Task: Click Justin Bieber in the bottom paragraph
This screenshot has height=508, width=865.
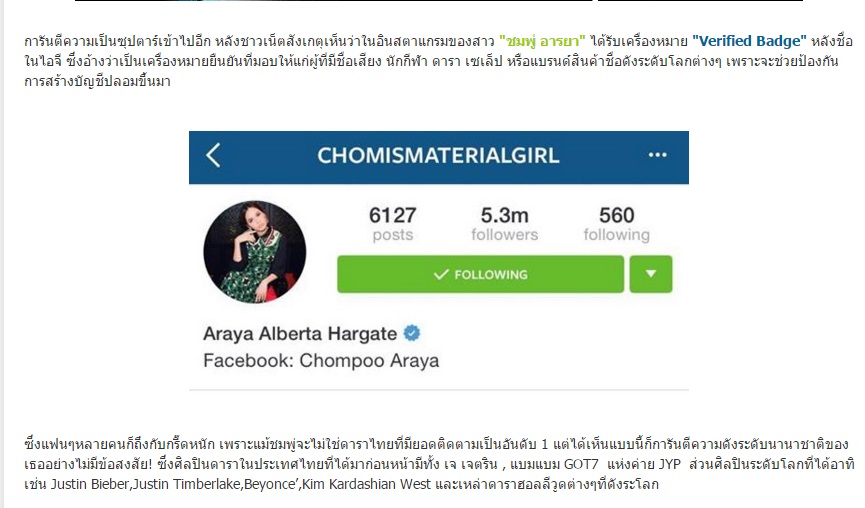Action: tap(89, 484)
